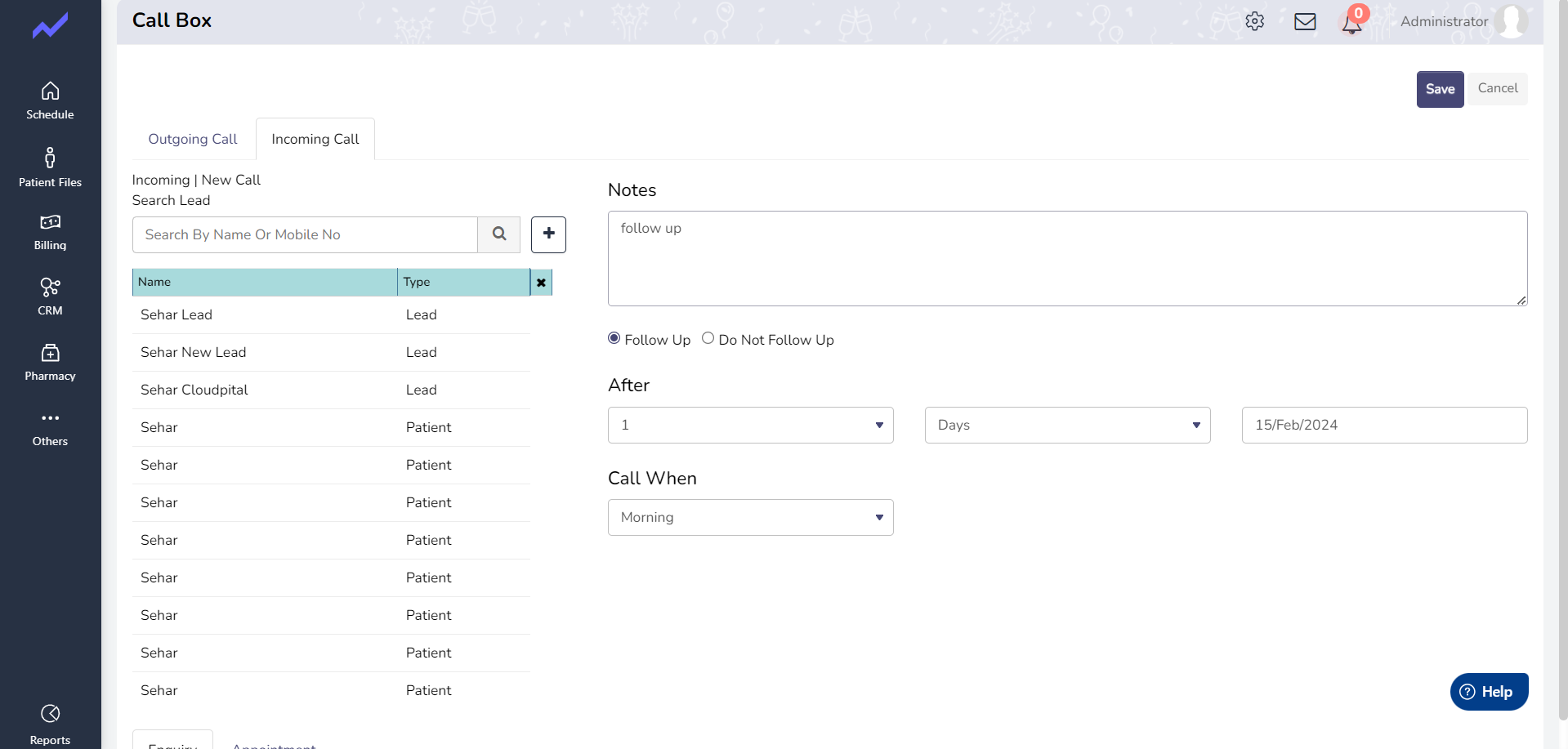Viewport: 1568px width, 749px height.
Task: Close the lead results list
Action: click(541, 283)
